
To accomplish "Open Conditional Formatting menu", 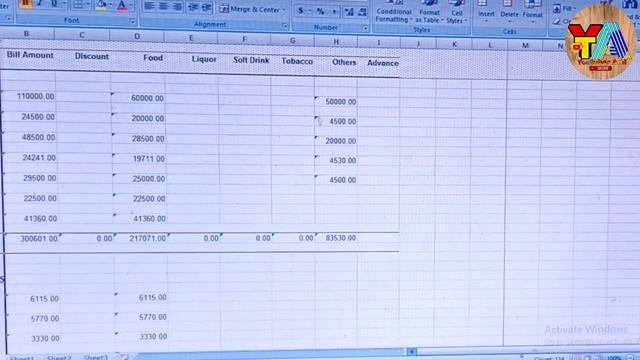I will pos(394,12).
